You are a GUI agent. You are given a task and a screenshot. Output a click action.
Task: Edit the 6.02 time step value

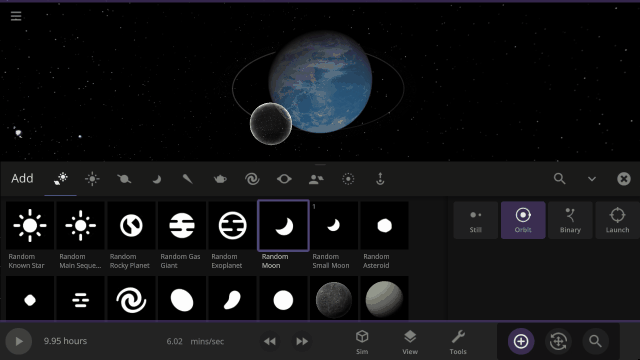174,342
